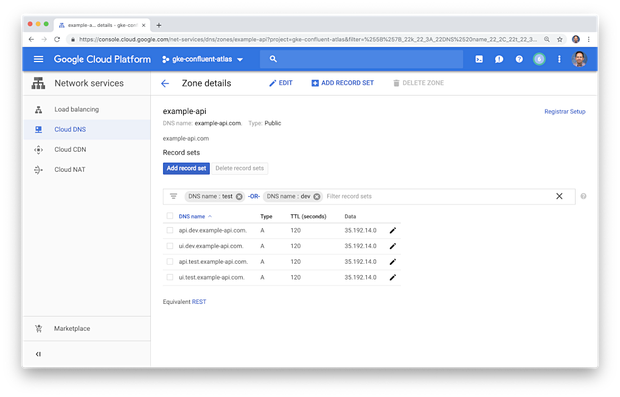Click the Data column header
The height and width of the screenshot is (397, 620).
(x=350, y=216)
